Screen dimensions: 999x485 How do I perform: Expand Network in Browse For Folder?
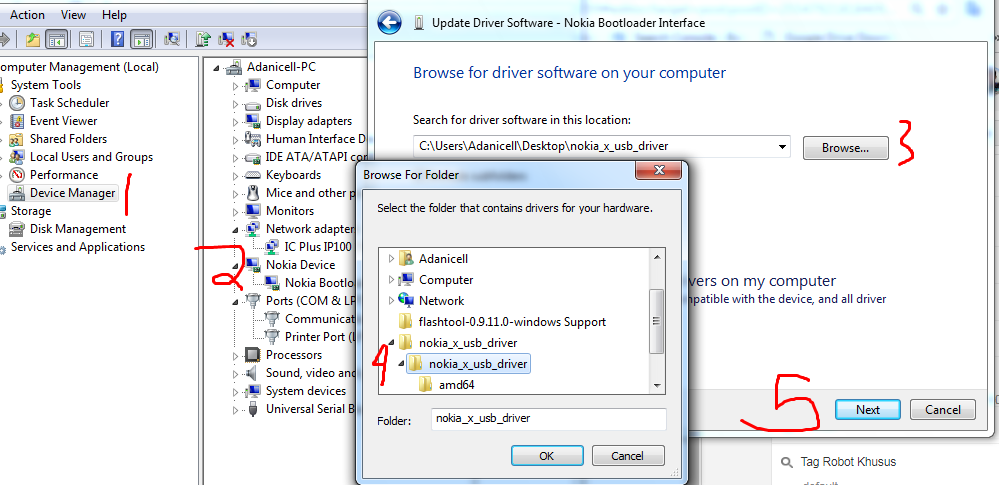[x=392, y=301]
